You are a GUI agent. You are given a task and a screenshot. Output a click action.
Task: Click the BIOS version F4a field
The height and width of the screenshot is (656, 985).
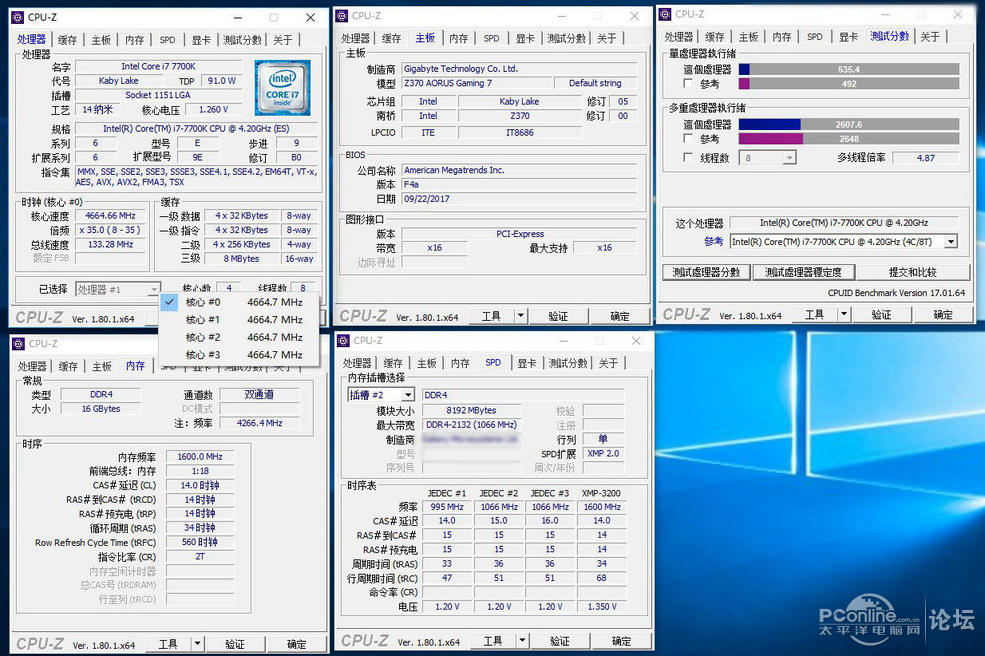point(519,184)
